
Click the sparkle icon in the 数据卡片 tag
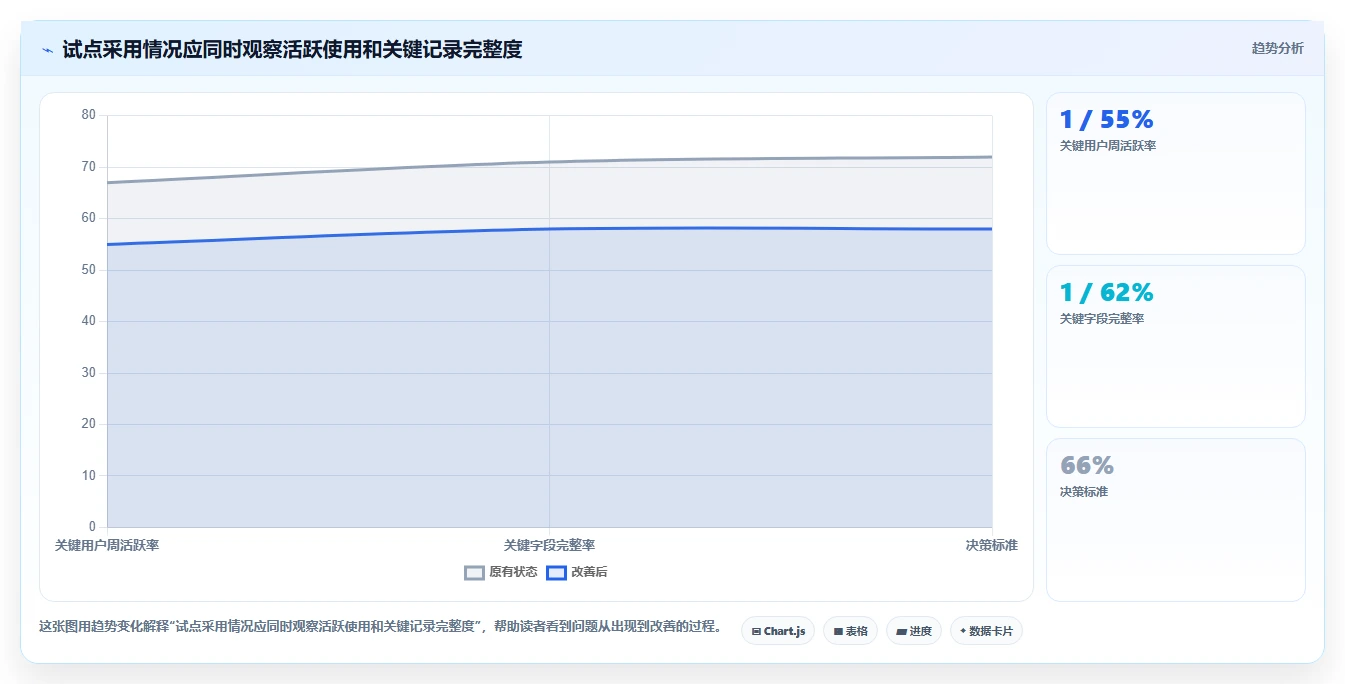[963, 631]
